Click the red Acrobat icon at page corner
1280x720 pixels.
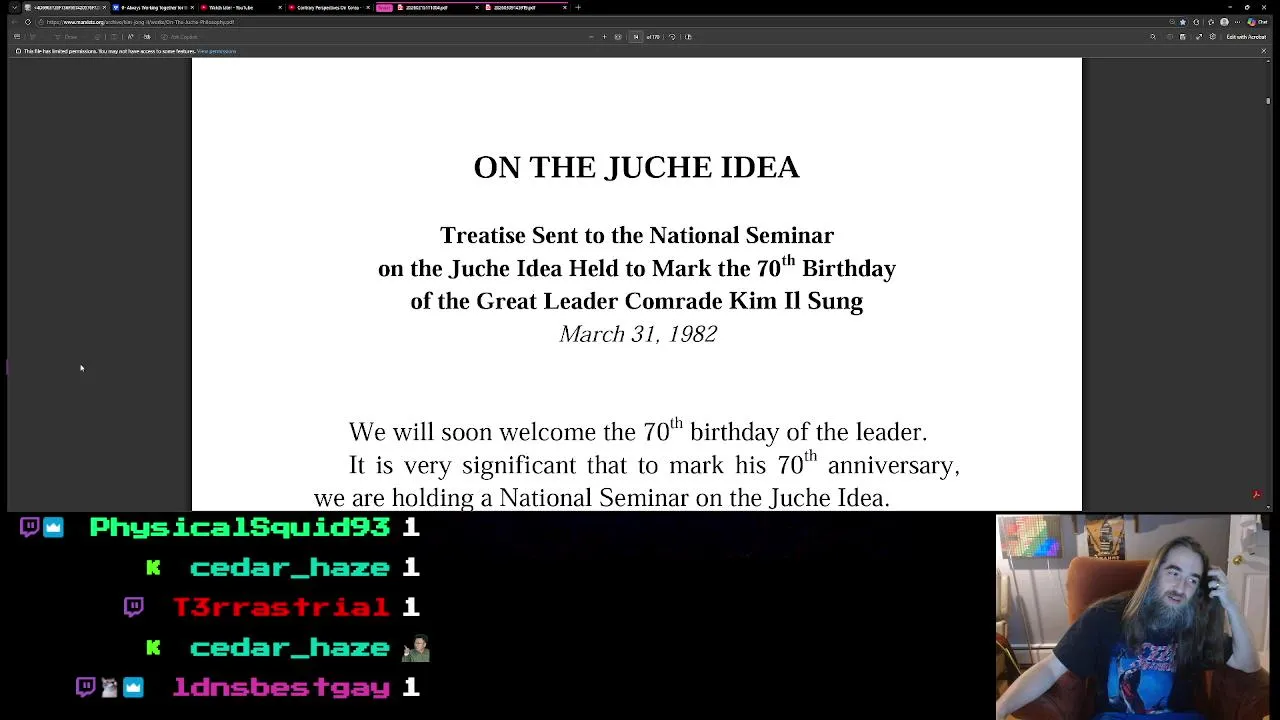point(1256,494)
